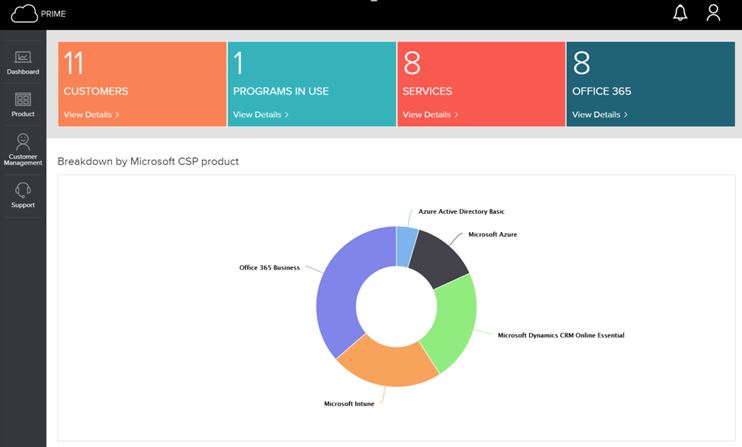Open the user profile icon
This screenshot has height=447, width=742.
tap(713, 13)
